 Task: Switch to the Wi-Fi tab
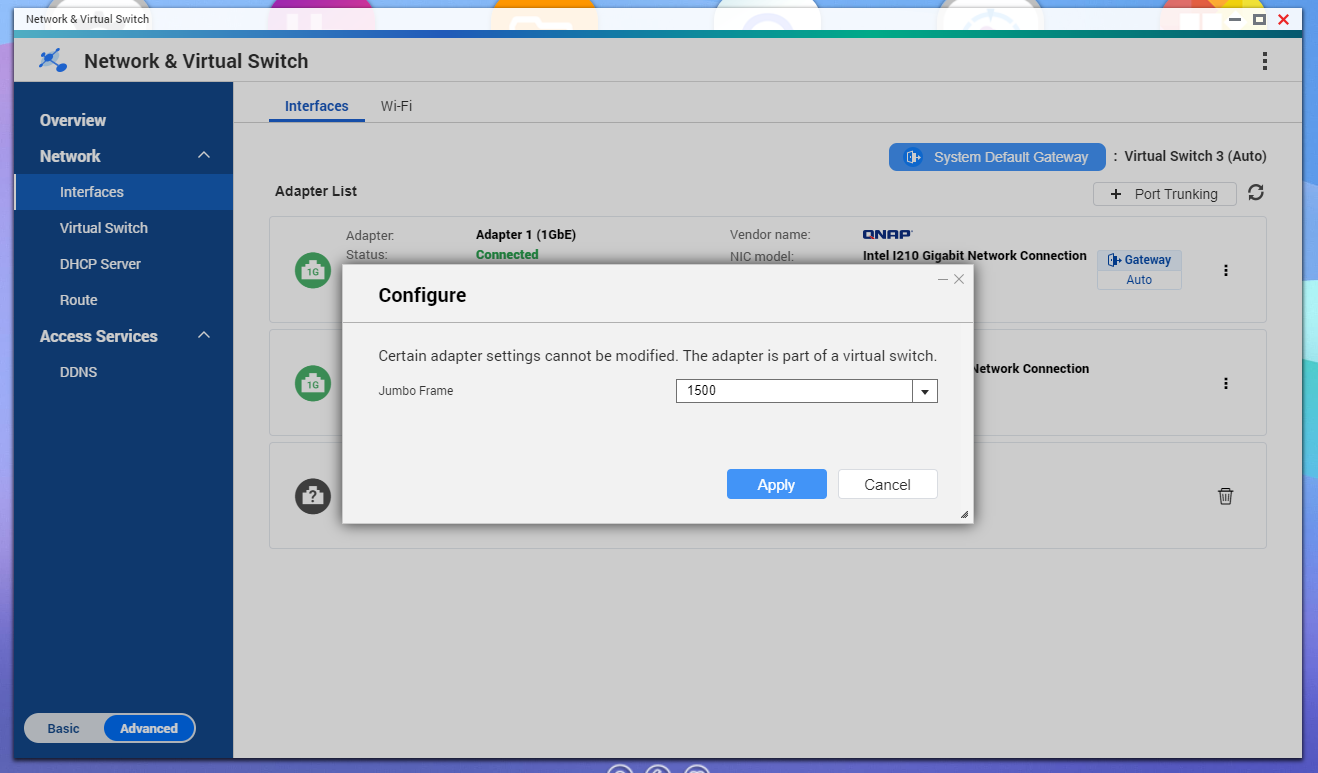click(396, 106)
